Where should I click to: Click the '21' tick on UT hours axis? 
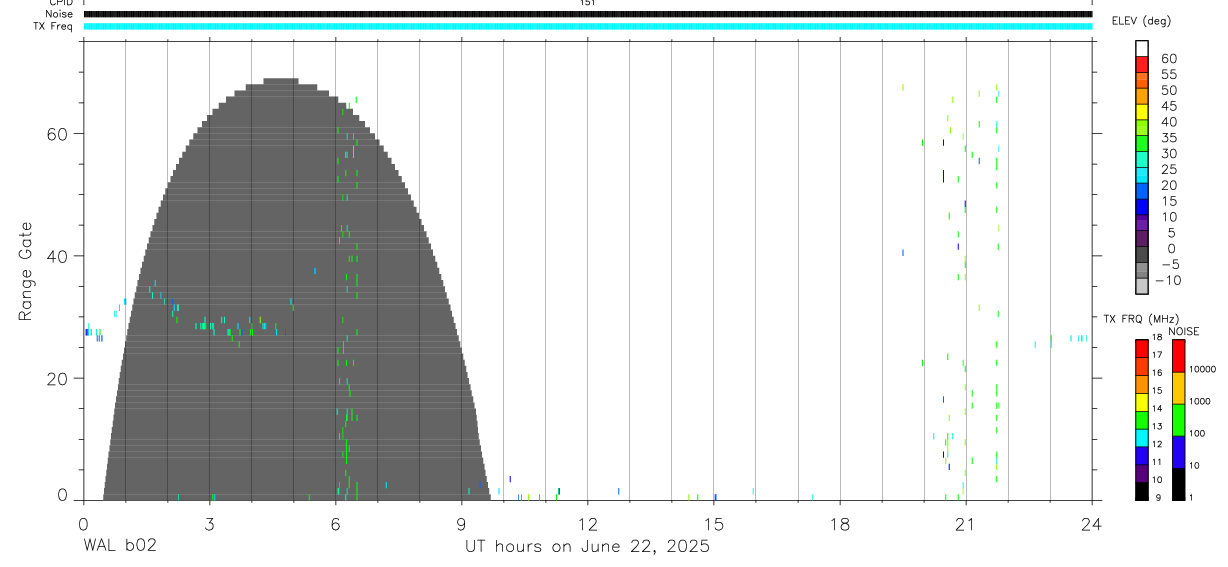(x=966, y=523)
